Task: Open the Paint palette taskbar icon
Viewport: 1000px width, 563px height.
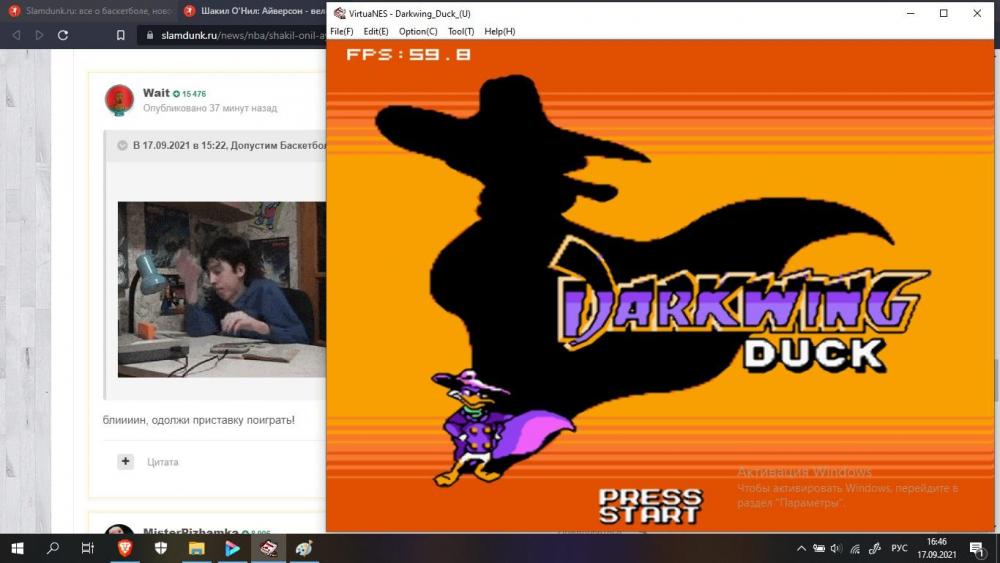Action: (304, 548)
